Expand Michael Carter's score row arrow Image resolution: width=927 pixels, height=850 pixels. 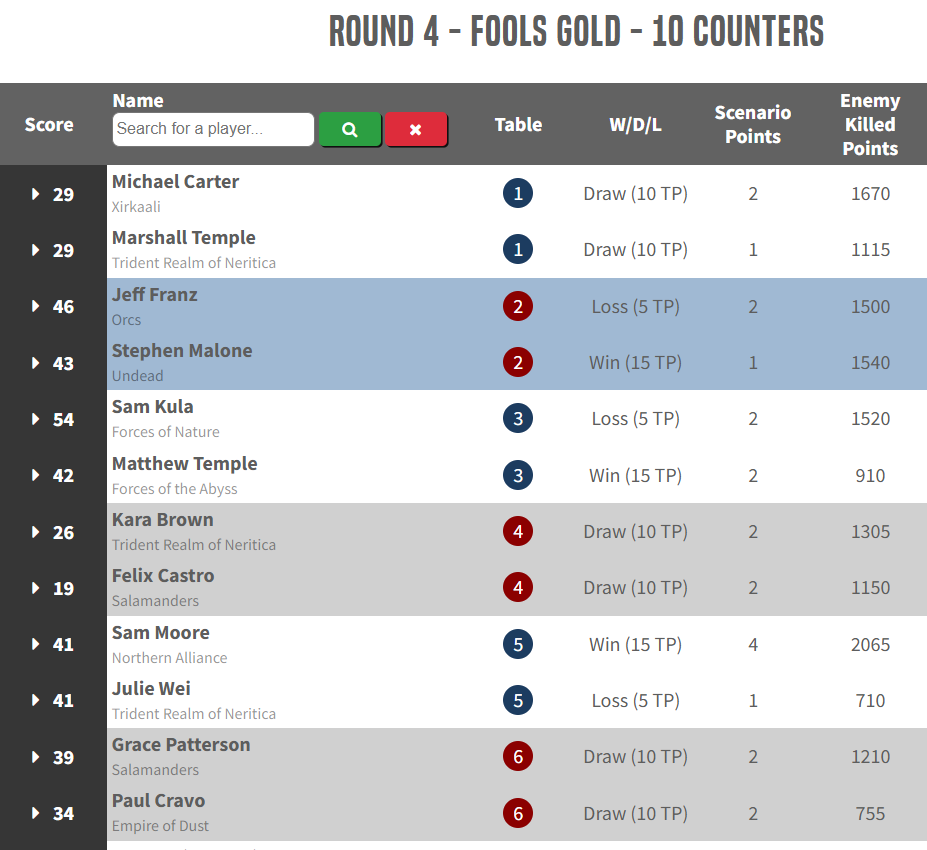click(36, 194)
